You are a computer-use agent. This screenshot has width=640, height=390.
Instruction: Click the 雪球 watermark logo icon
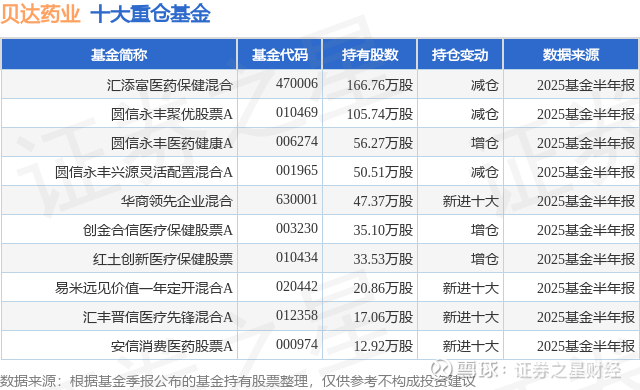(442, 369)
